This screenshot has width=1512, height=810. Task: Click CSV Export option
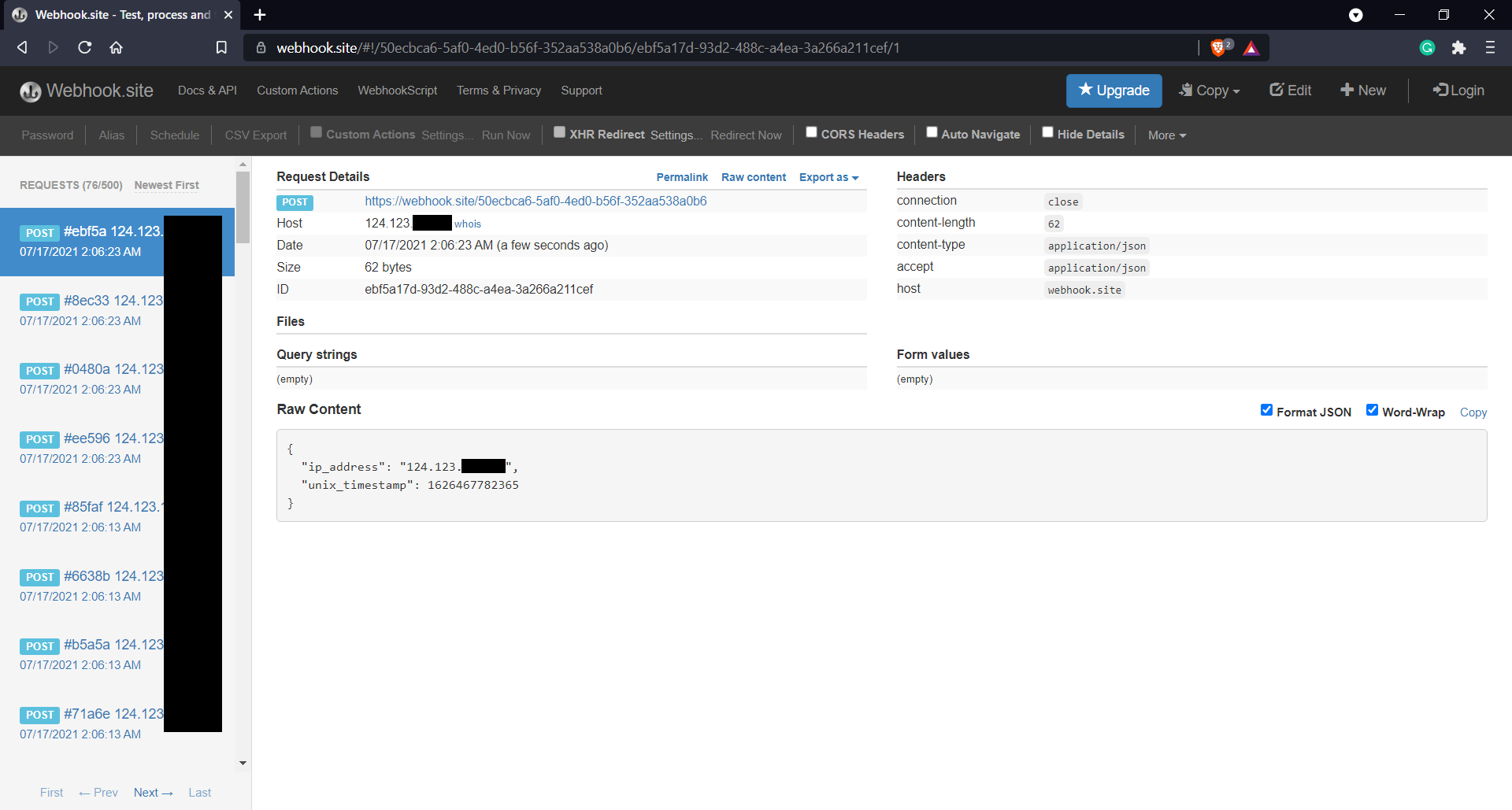coord(255,135)
